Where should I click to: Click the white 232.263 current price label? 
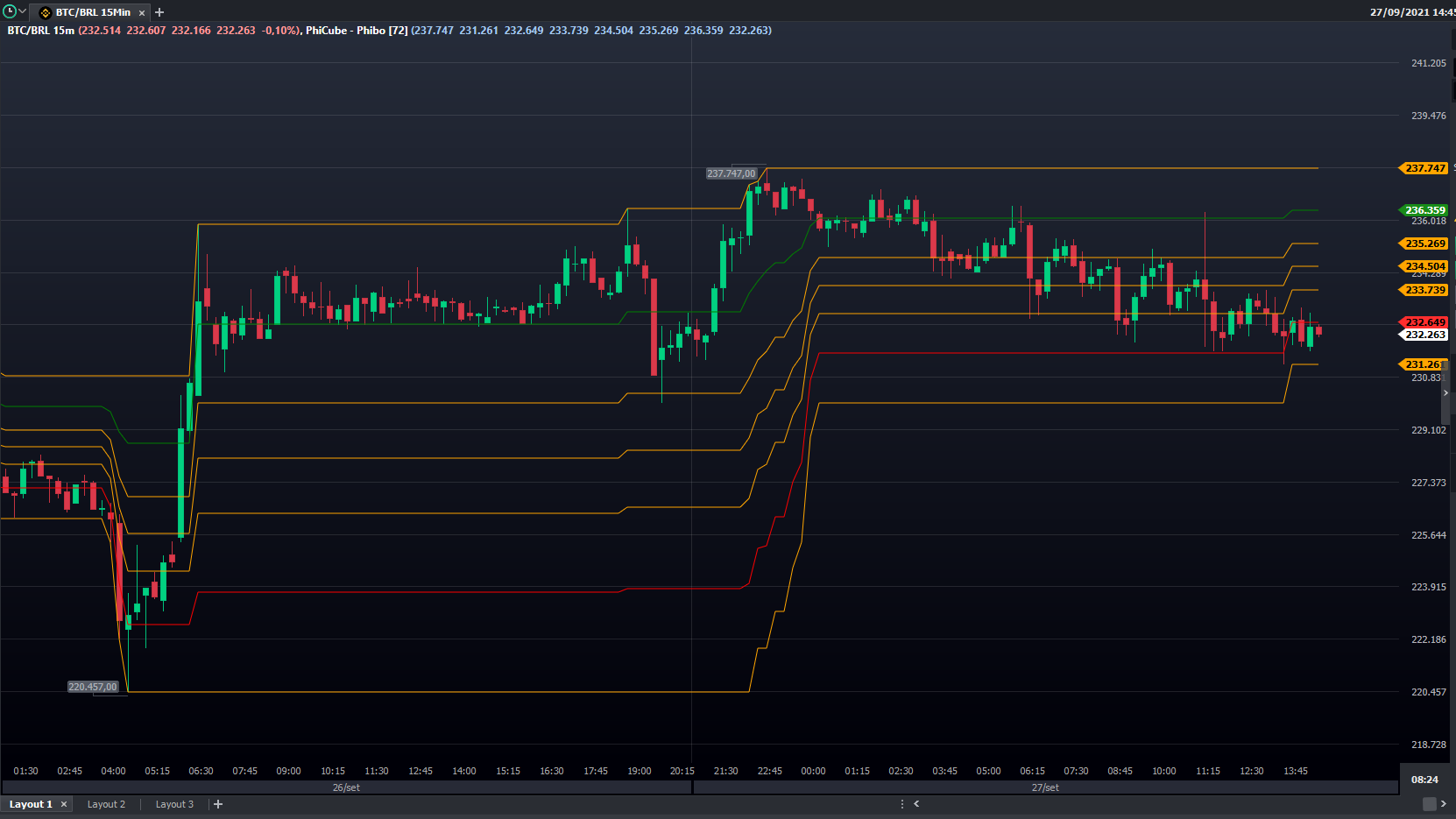pos(1424,335)
